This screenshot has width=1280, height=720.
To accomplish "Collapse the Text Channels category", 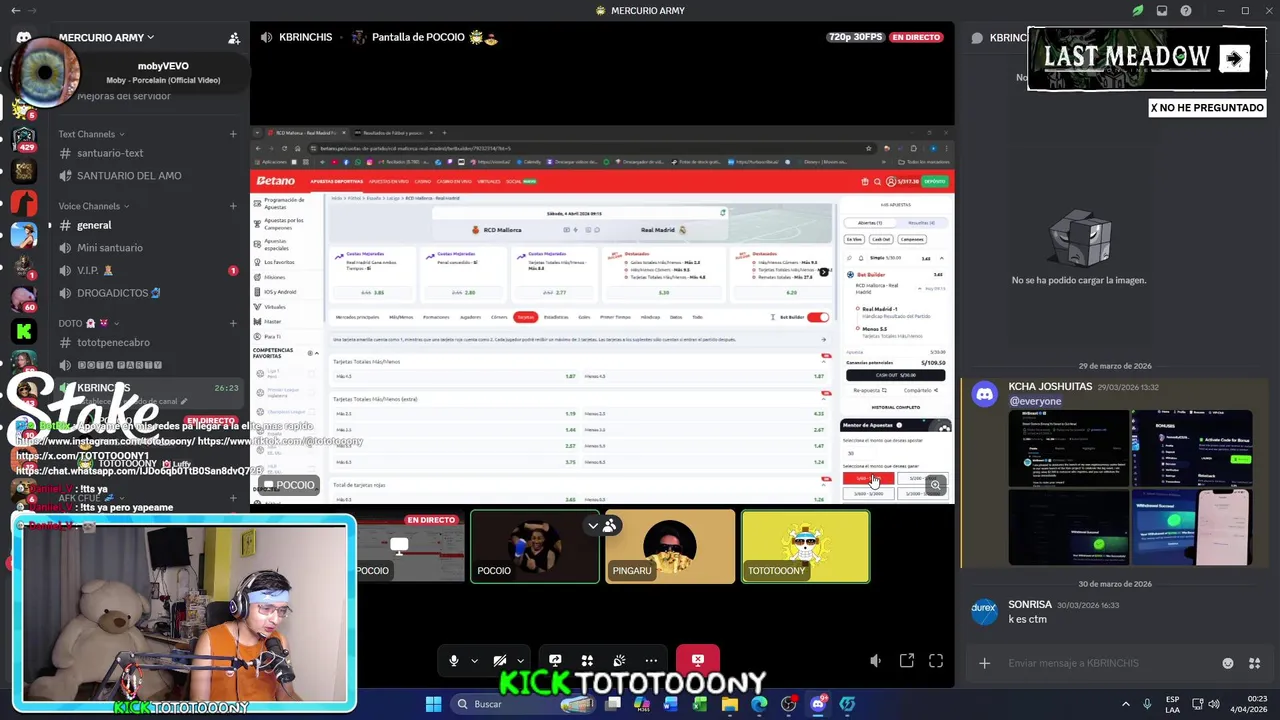I will pos(91,134).
